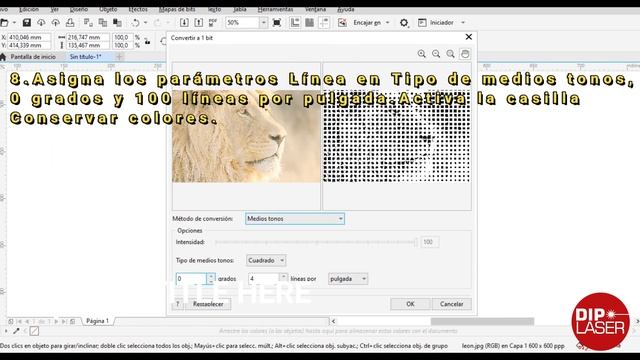Click the Restablecer button
640x360 pixels.
point(208,304)
